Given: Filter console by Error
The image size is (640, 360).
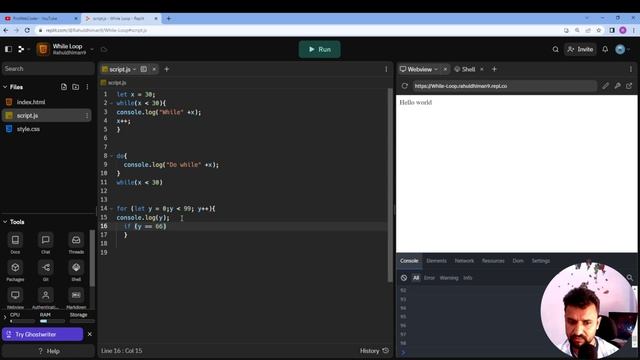Looking at the screenshot, I should tap(429, 278).
